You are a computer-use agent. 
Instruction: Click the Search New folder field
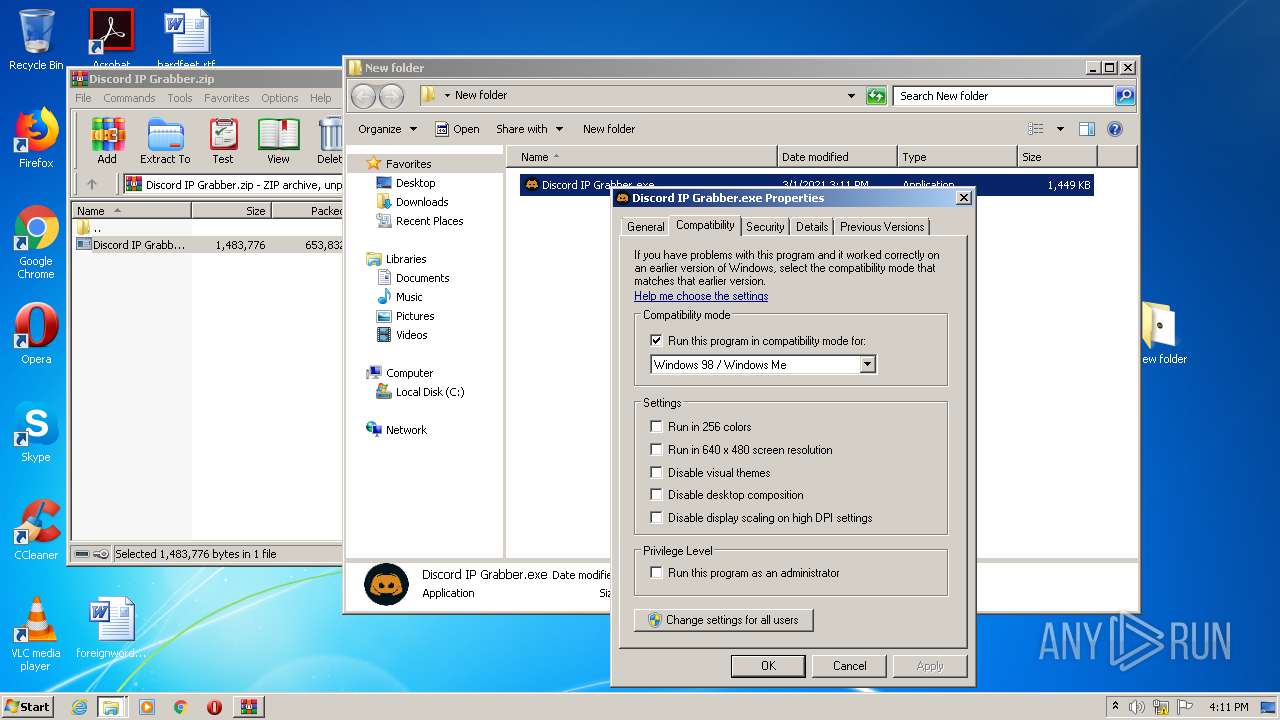pyautogui.click(x=1004, y=96)
